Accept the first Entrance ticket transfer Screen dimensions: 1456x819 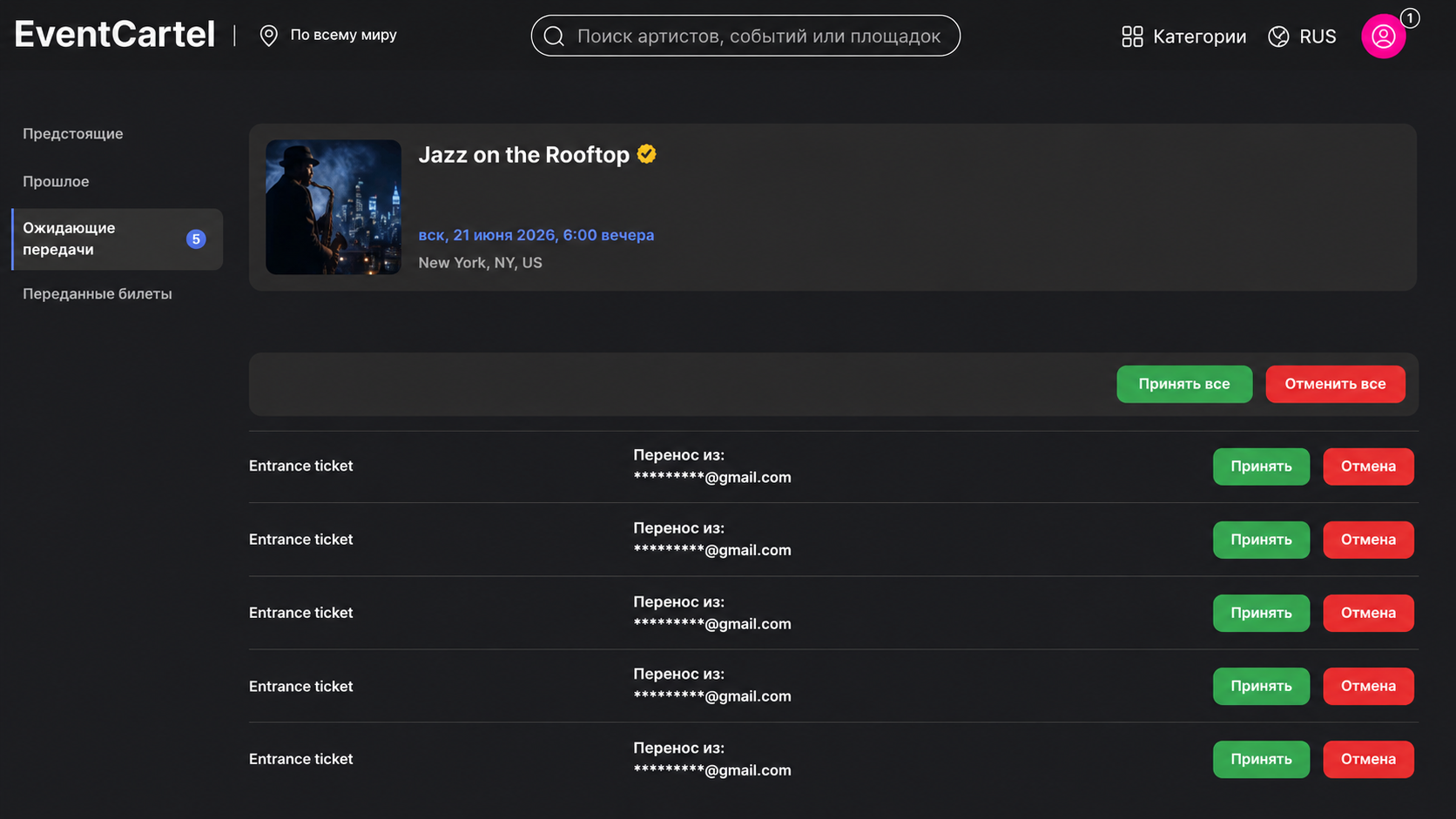click(x=1261, y=467)
